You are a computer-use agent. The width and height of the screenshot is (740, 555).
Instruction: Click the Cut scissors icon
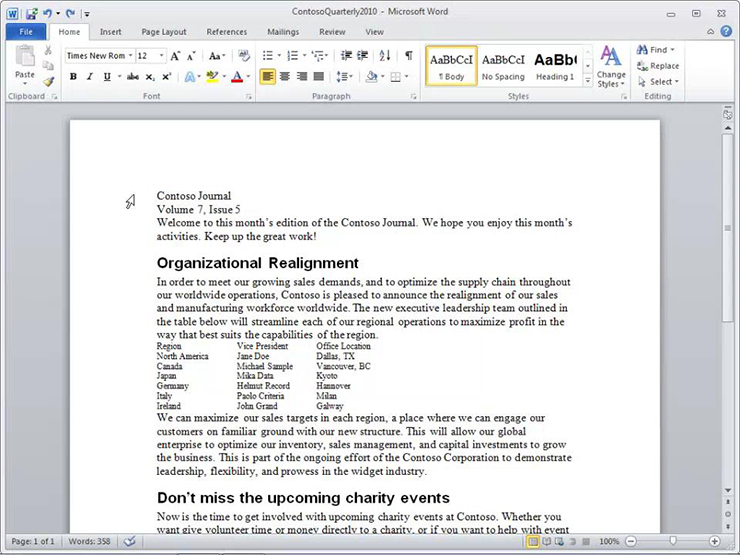tap(48, 50)
